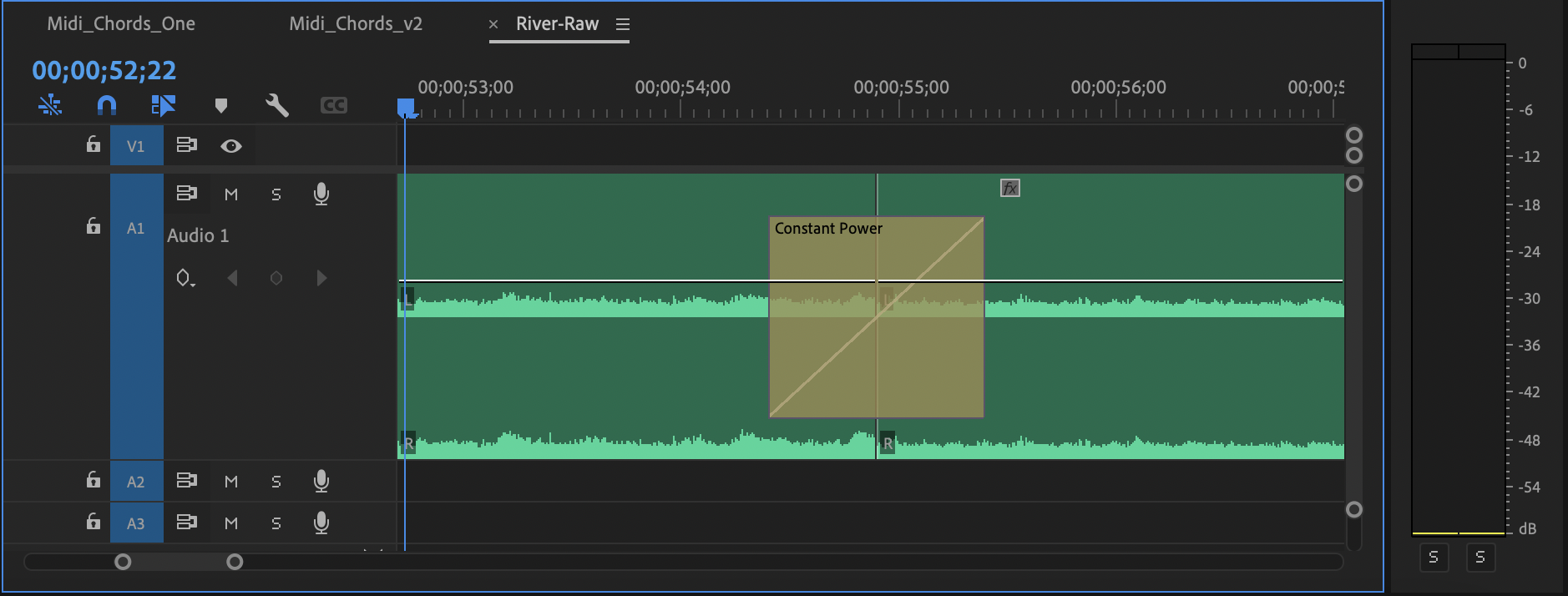Toggle A3 track lock
The image size is (1568, 596).
coord(94,522)
